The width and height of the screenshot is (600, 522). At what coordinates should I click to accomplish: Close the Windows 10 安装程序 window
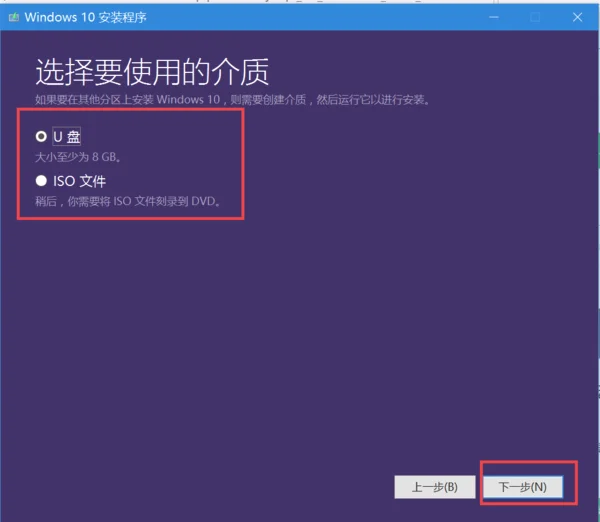click(x=577, y=17)
